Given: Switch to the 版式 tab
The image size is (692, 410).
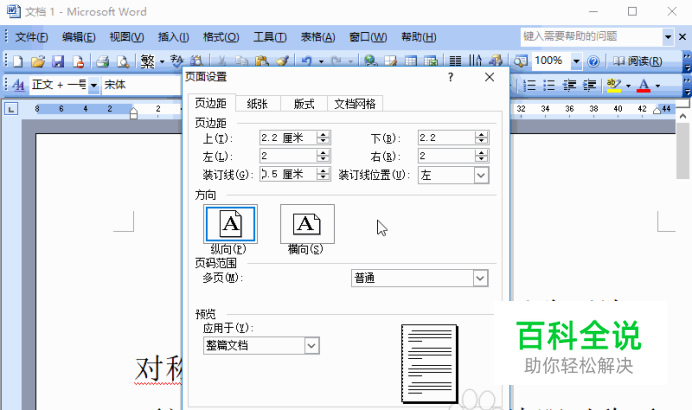Looking at the screenshot, I should 304,104.
